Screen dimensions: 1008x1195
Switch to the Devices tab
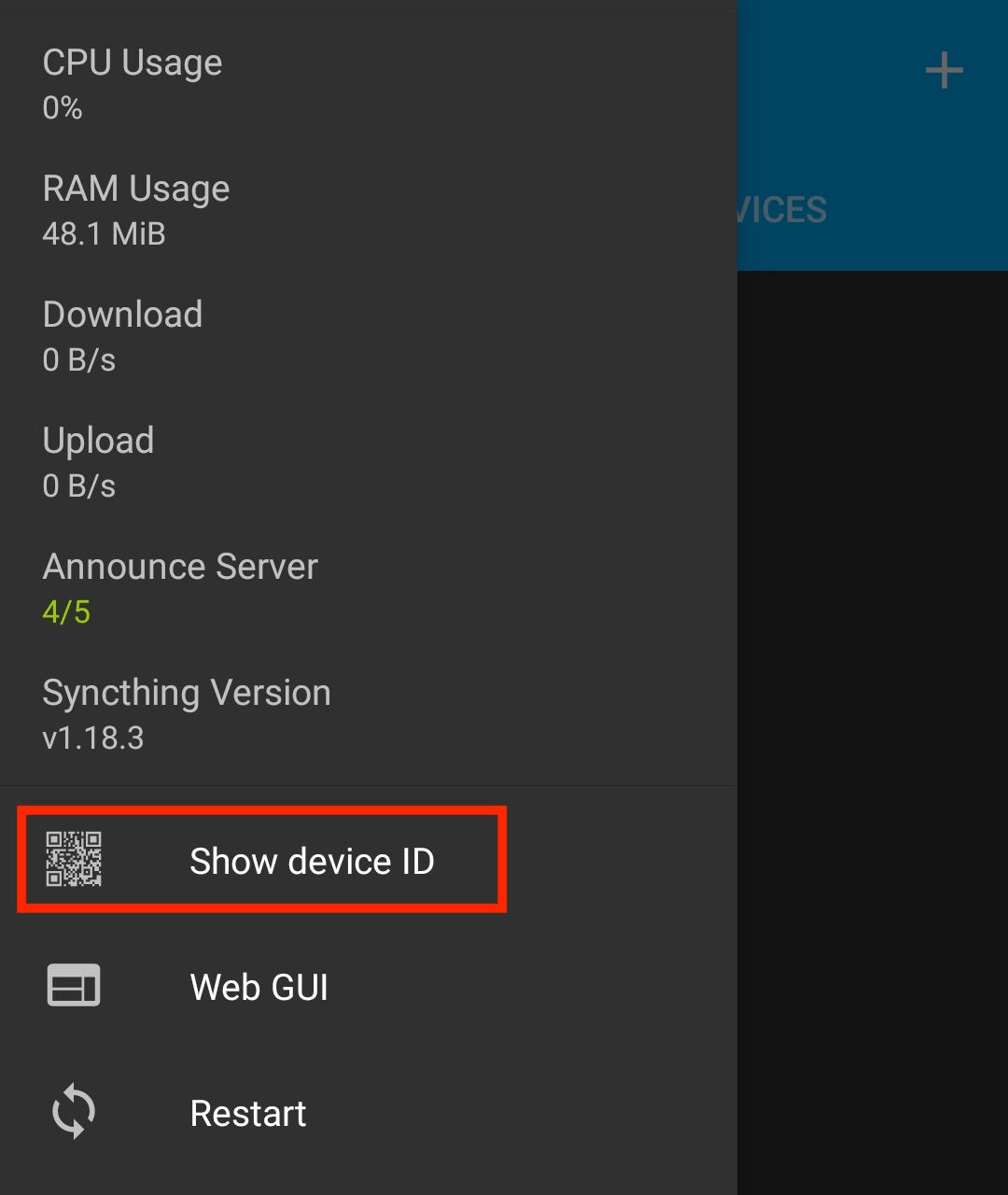[x=780, y=210]
